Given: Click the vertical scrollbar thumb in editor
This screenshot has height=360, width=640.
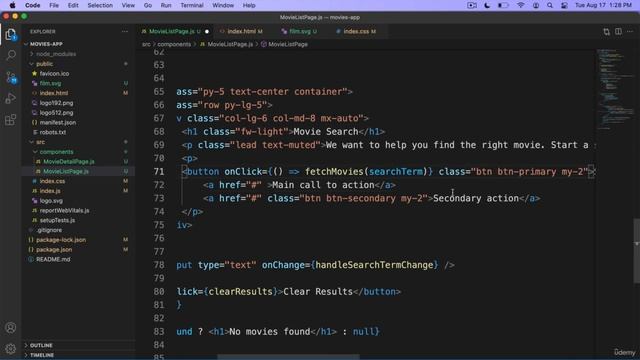Looking at the screenshot, I should pos(636,251).
